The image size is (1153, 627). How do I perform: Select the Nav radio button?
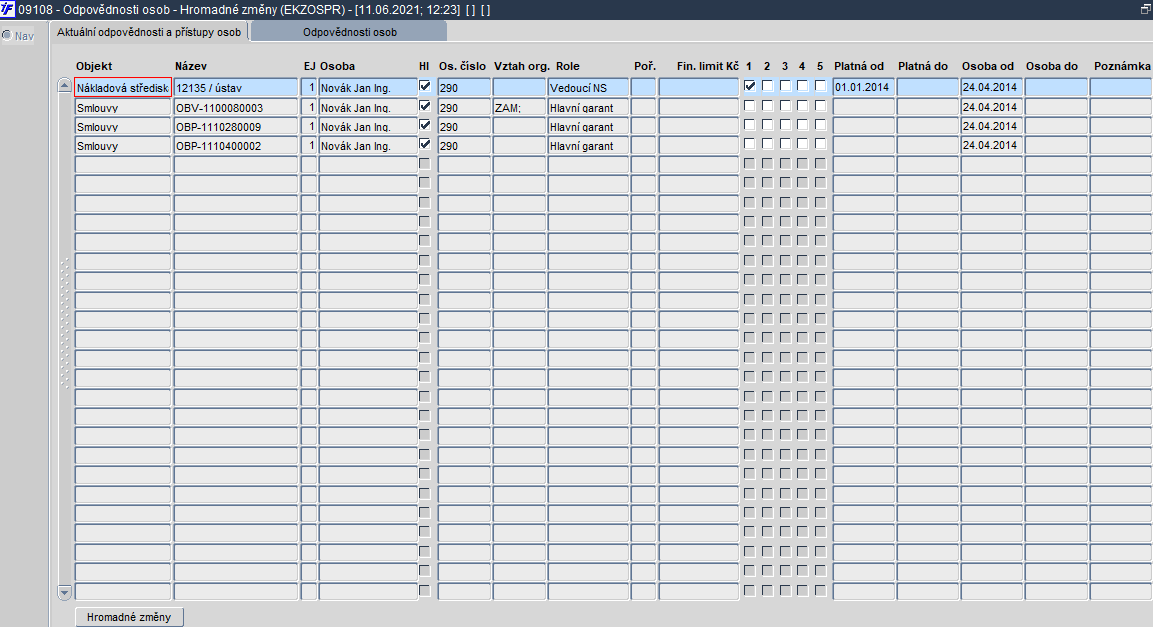coord(7,35)
